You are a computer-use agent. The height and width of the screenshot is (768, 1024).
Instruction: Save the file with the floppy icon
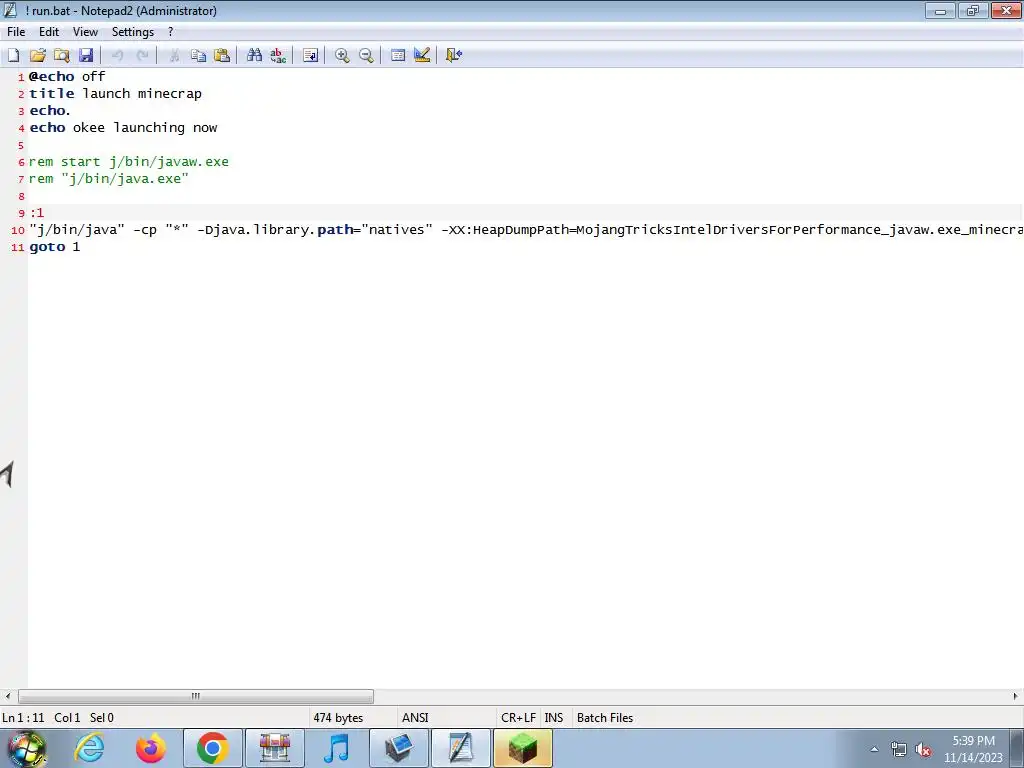[86, 56]
